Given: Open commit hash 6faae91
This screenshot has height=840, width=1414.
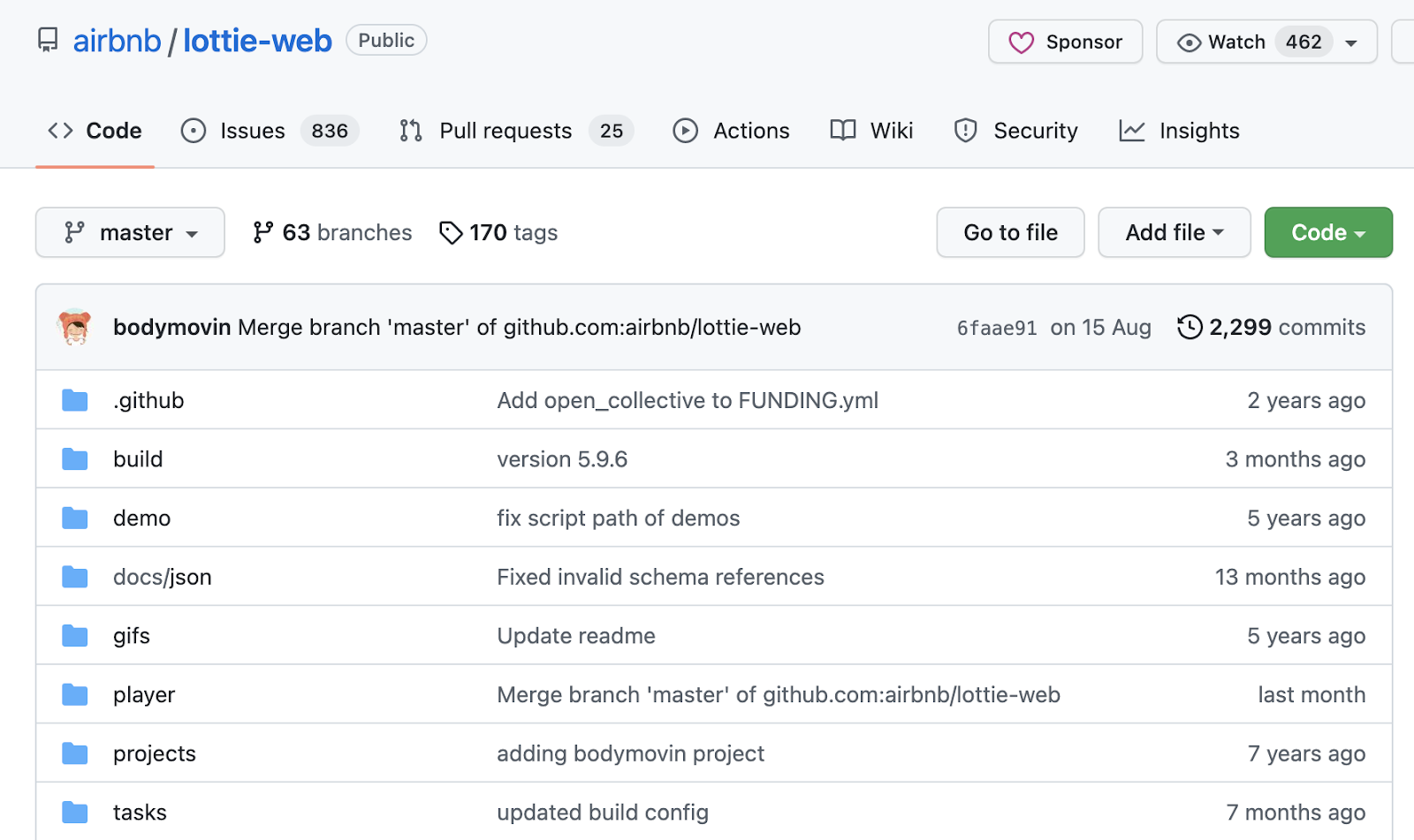Looking at the screenshot, I should (x=997, y=328).
